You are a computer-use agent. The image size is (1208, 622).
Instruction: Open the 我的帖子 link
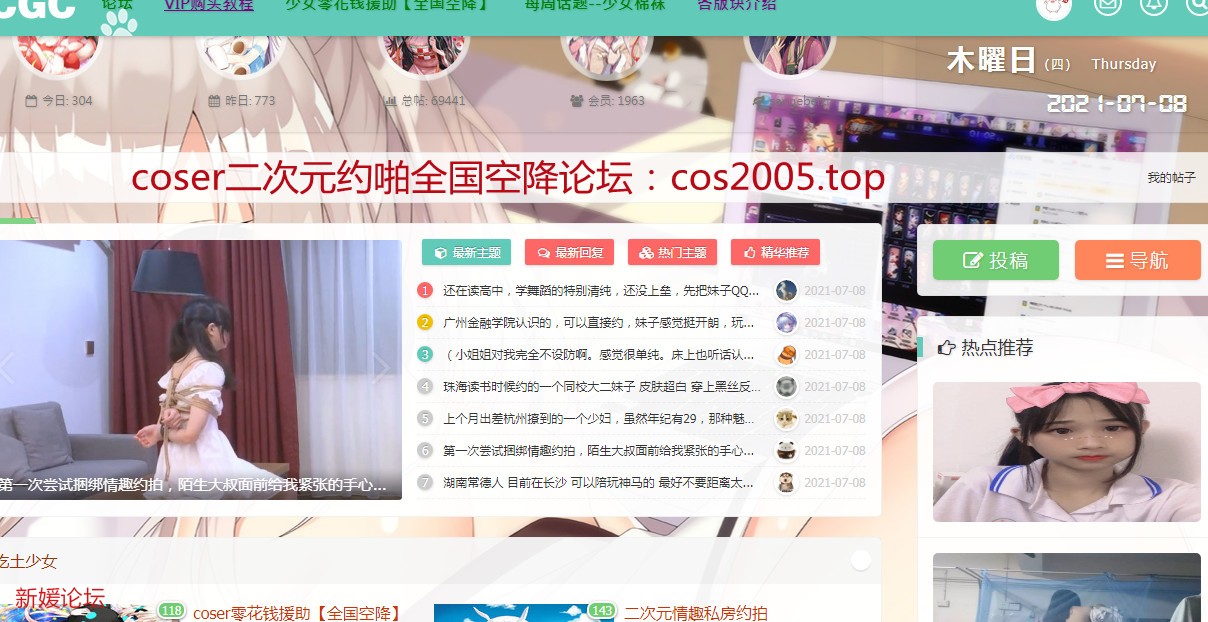tap(1171, 178)
